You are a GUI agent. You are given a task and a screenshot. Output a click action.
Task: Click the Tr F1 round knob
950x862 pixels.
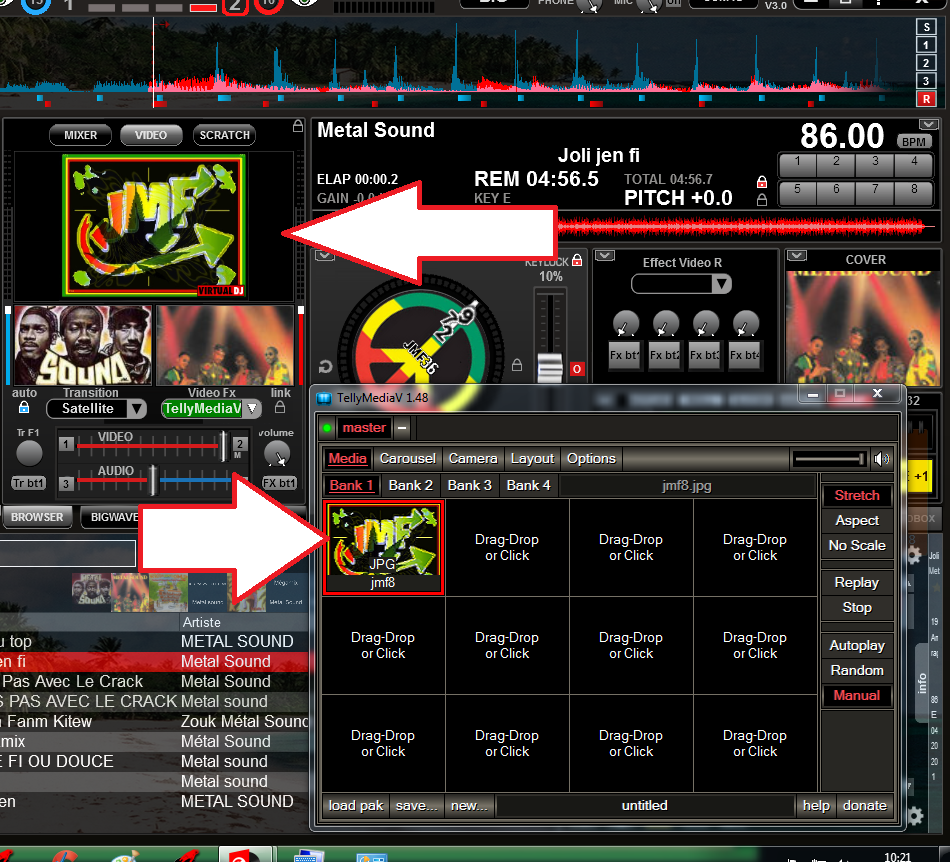28,453
